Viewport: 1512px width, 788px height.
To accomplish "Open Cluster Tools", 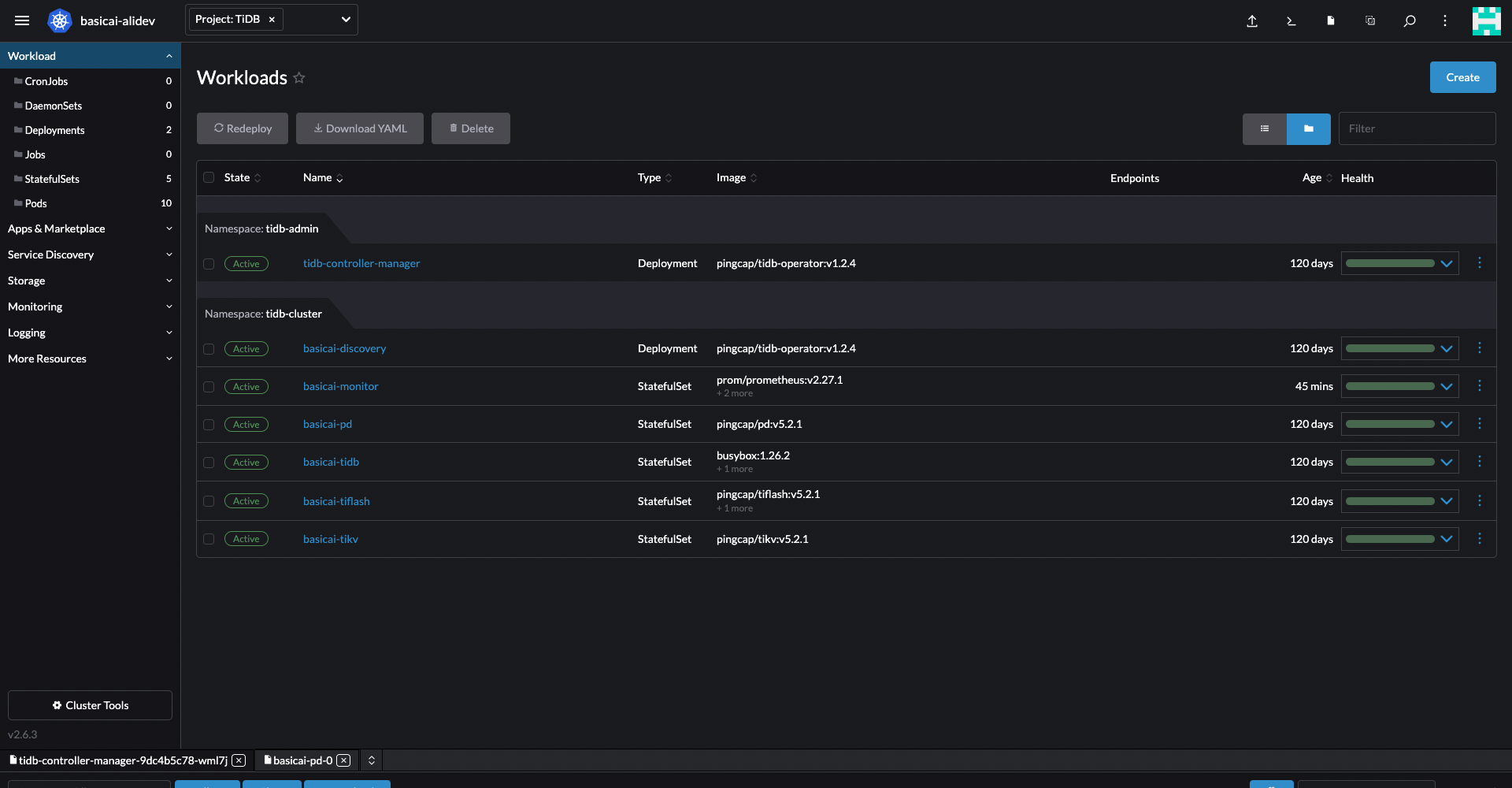I will coord(90,705).
